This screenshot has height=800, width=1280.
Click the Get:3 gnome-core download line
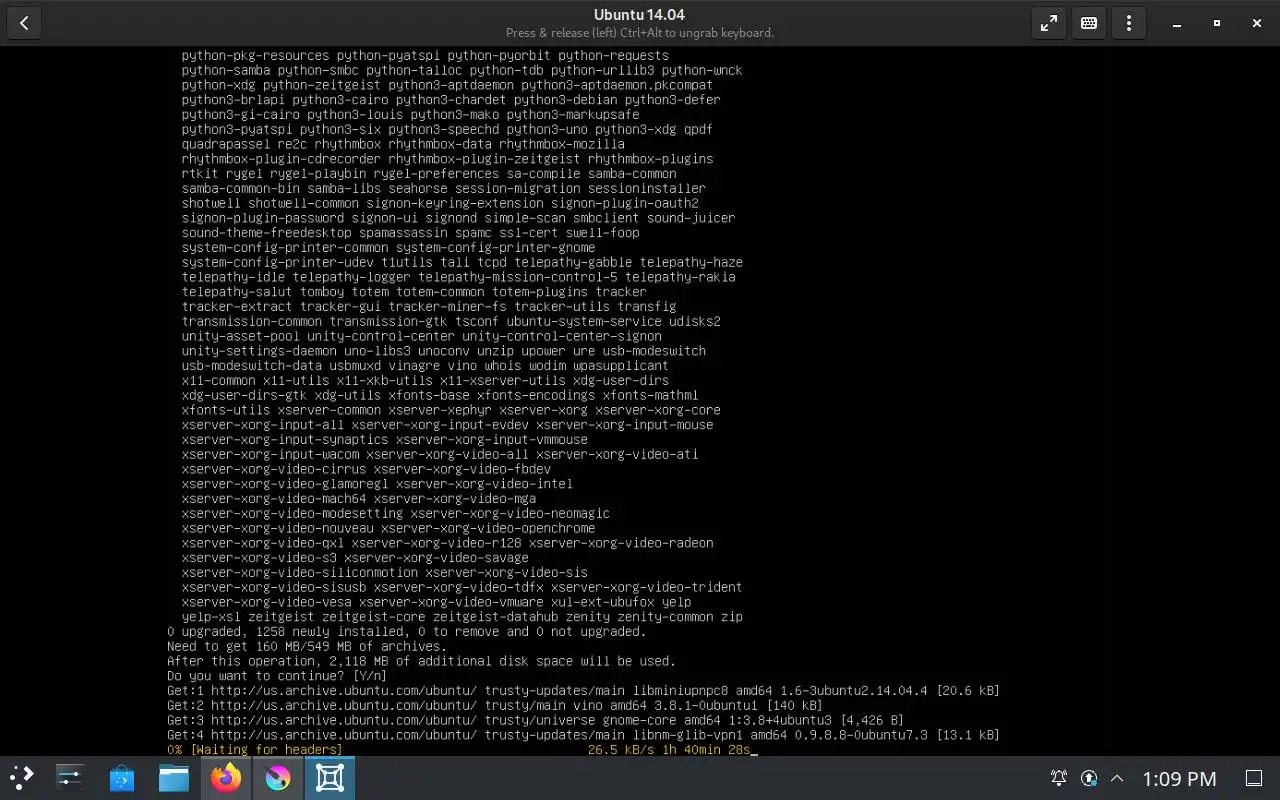tap(535, 720)
